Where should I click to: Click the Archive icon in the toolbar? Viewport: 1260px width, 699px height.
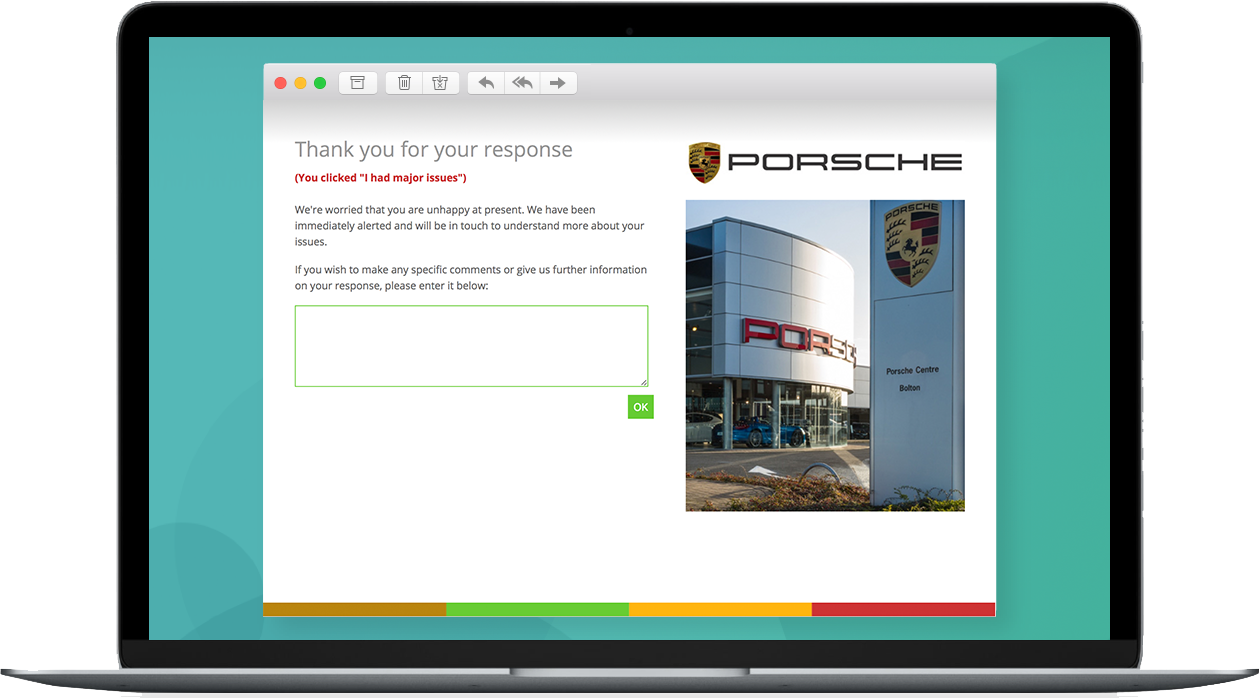tap(357, 83)
